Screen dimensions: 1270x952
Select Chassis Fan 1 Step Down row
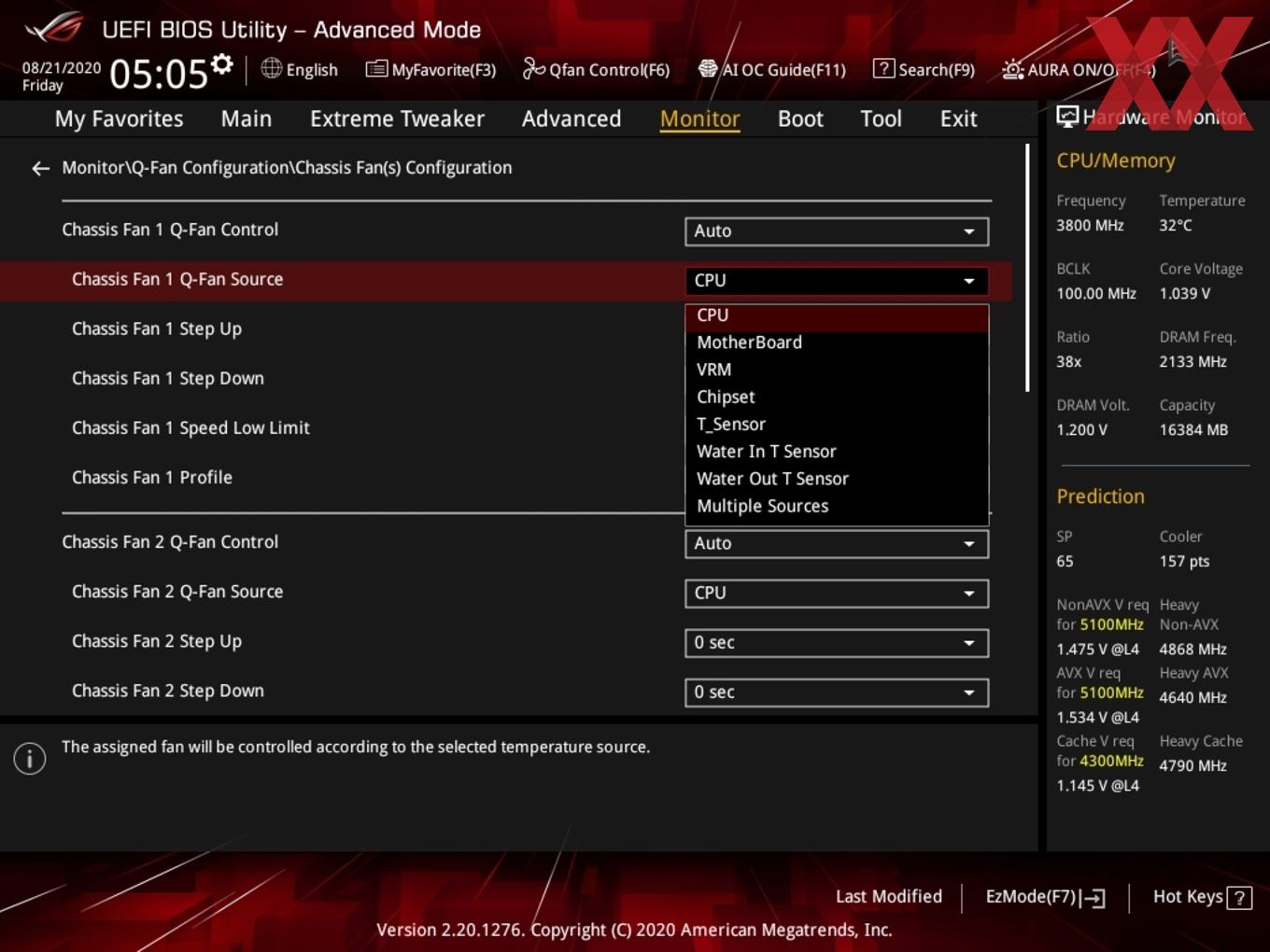[x=168, y=379]
